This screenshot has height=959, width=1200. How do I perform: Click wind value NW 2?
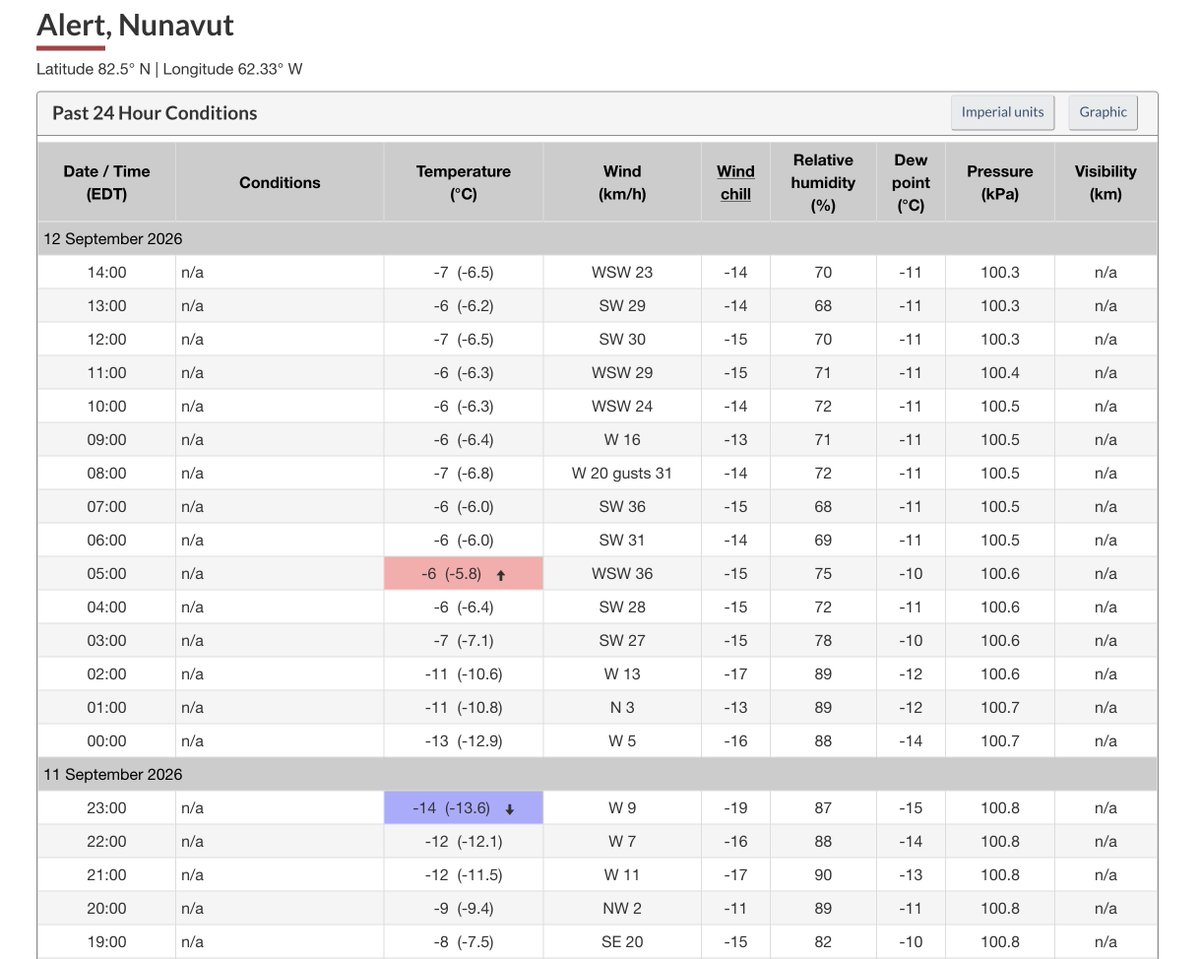point(622,908)
